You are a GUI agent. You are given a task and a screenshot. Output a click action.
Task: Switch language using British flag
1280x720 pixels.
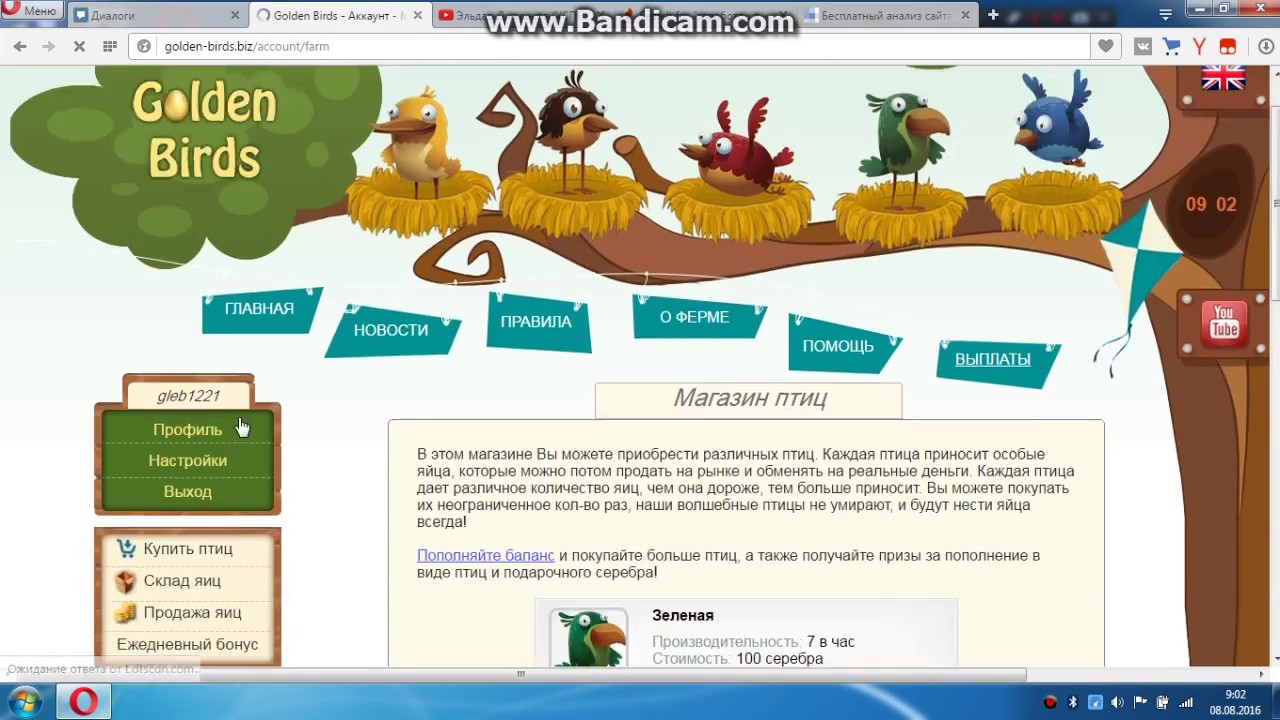(x=1222, y=78)
